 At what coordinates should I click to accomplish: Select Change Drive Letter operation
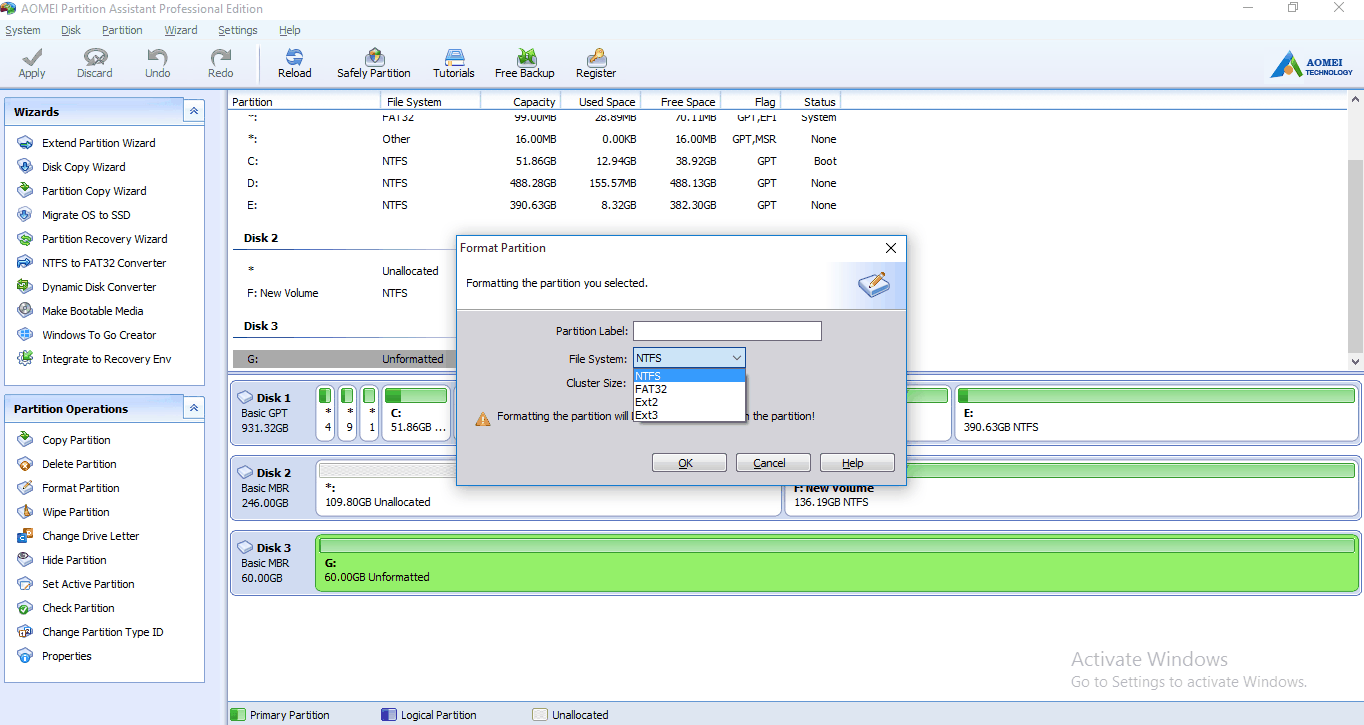coord(78,536)
